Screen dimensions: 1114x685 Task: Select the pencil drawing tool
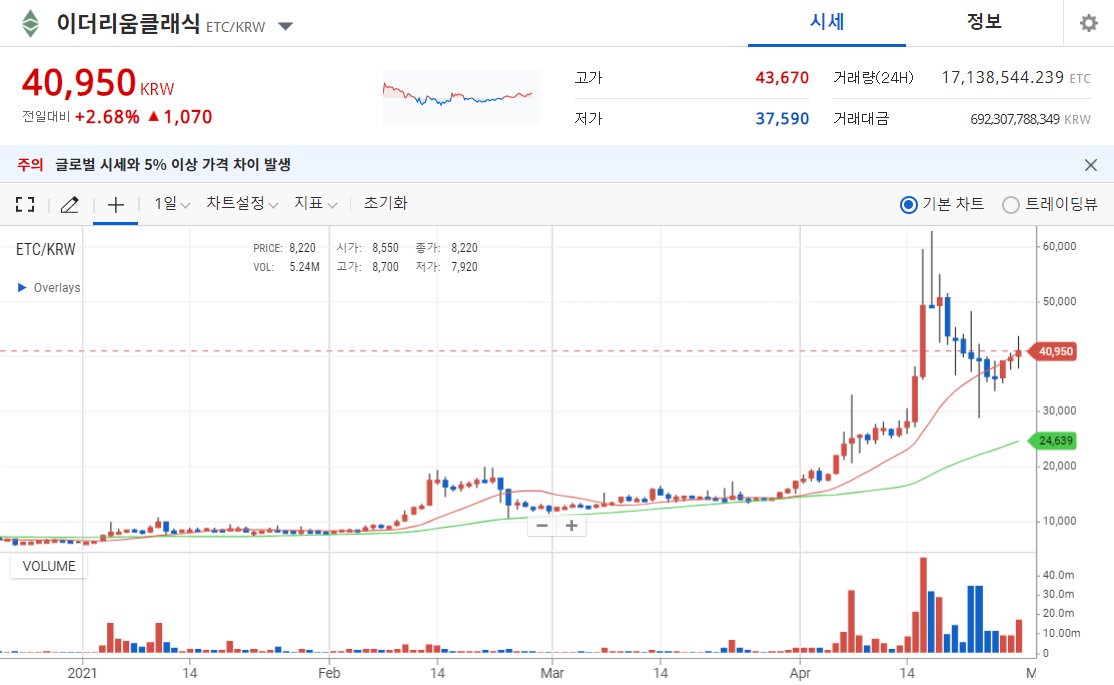tap(70, 205)
